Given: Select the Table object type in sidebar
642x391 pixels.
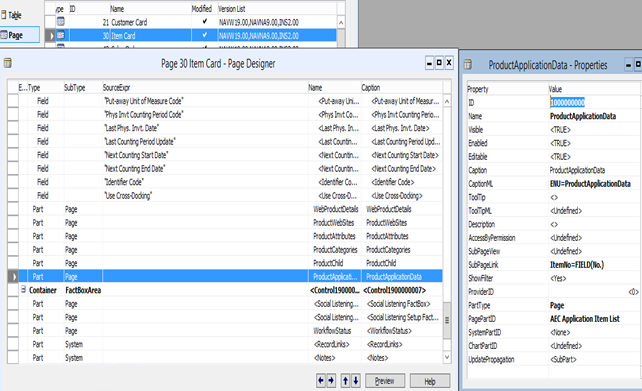Looking at the screenshot, I should (x=12, y=16).
